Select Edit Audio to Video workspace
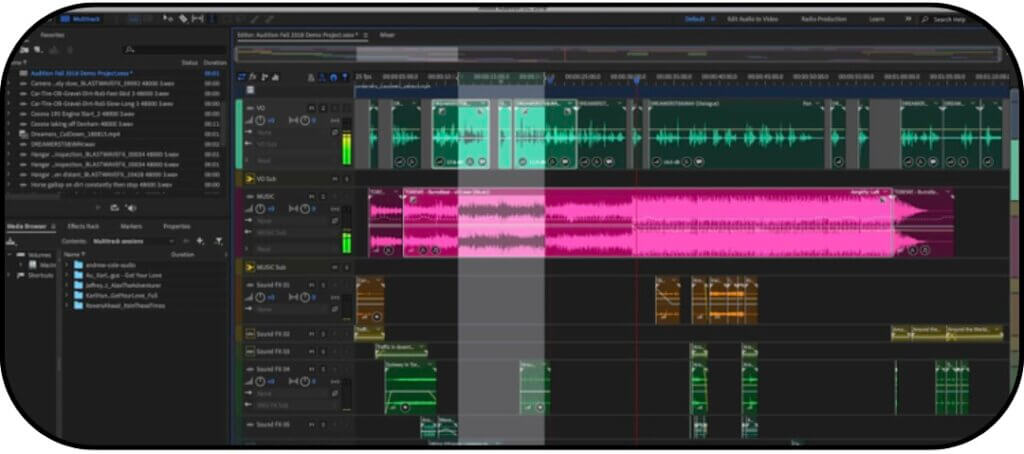The width and height of the screenshot is (1024, 454). [752, 19]
